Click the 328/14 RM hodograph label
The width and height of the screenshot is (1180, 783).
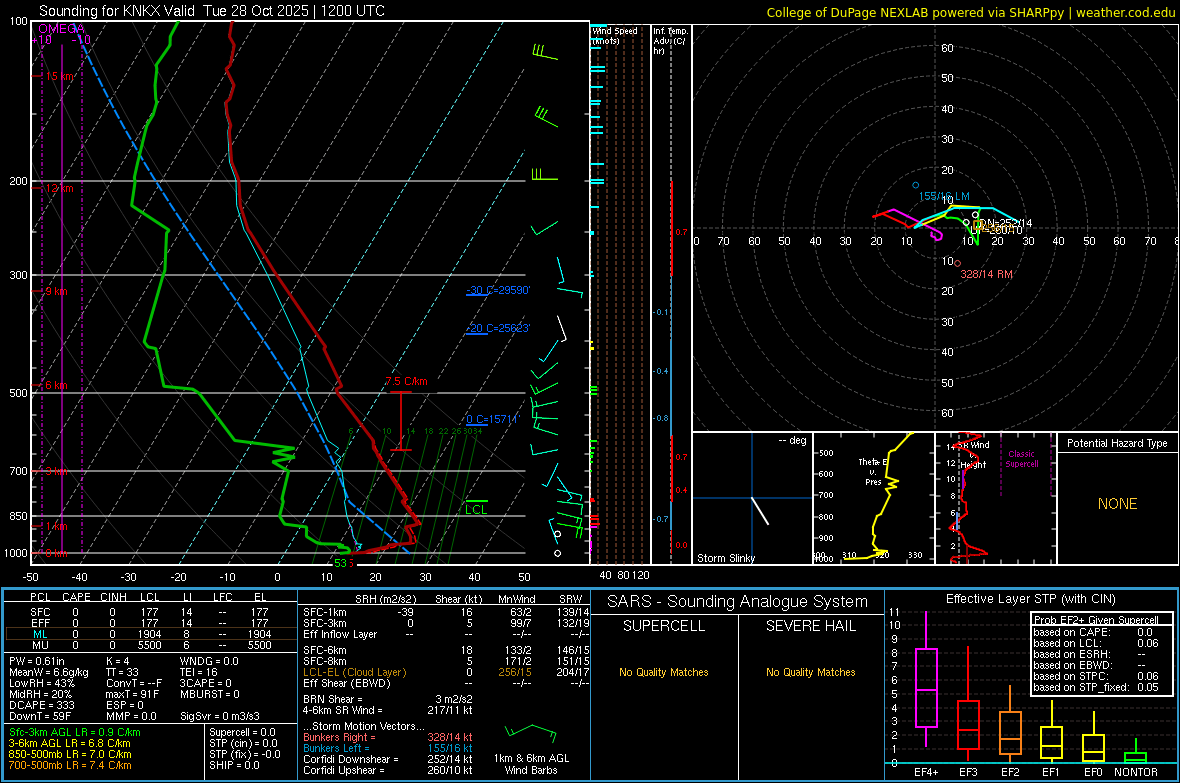pyautogui.click(x=986, y=275)
